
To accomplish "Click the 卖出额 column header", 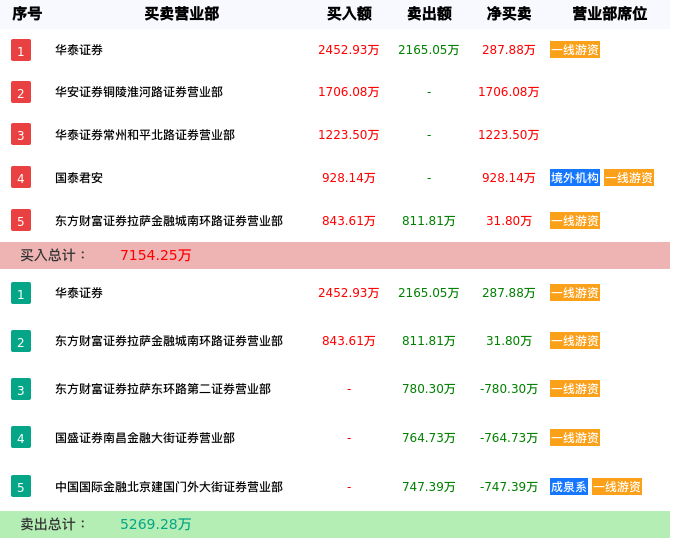I will click(429, 14).
